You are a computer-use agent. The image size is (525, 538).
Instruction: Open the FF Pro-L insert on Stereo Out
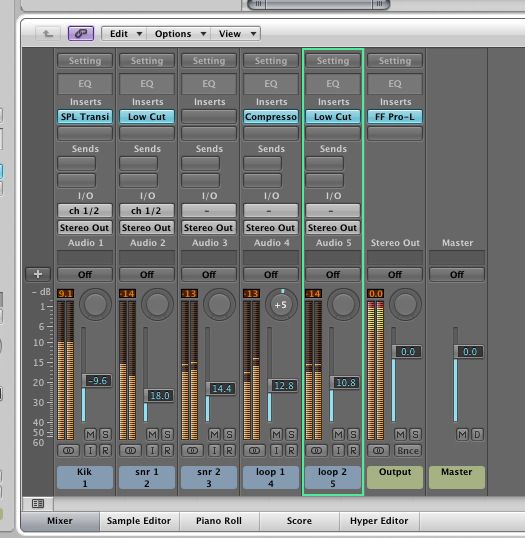tap(395, 117)
